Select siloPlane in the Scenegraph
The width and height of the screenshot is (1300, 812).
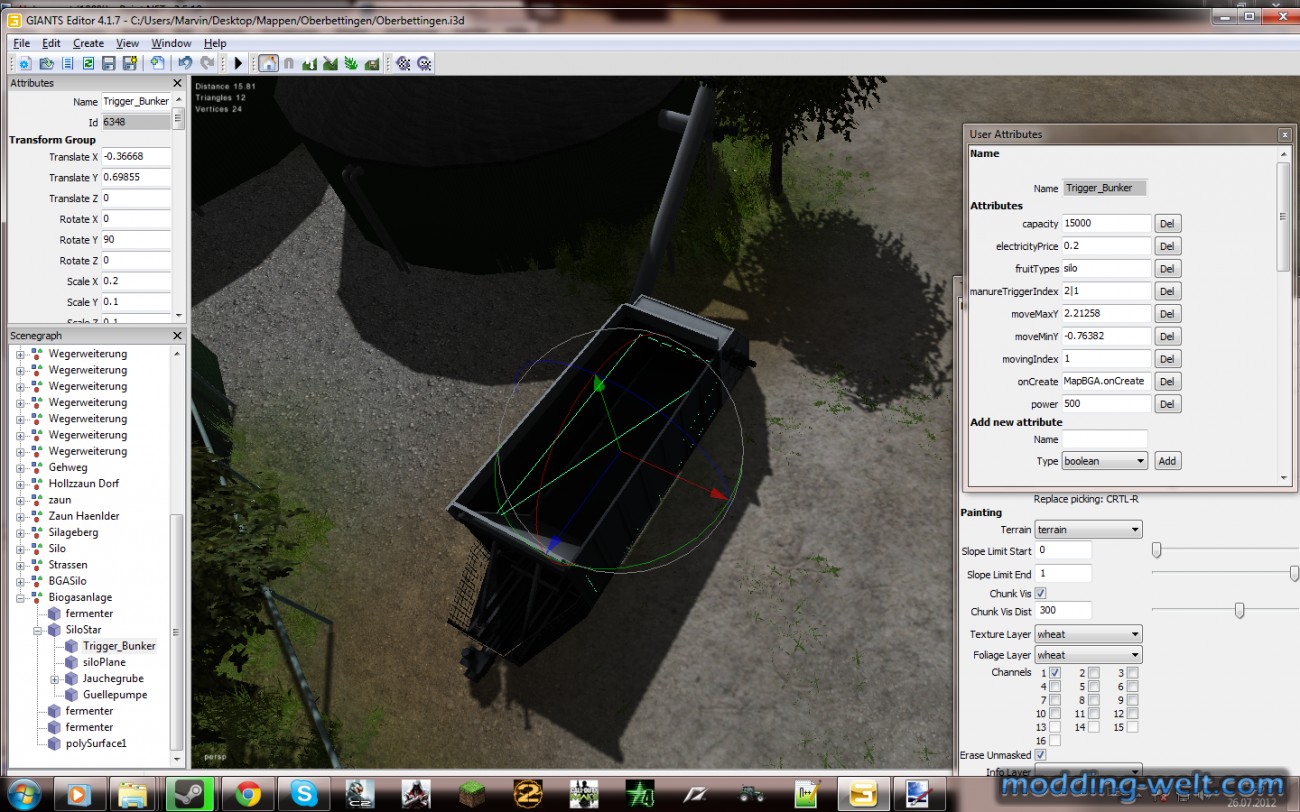pos(104,662)
